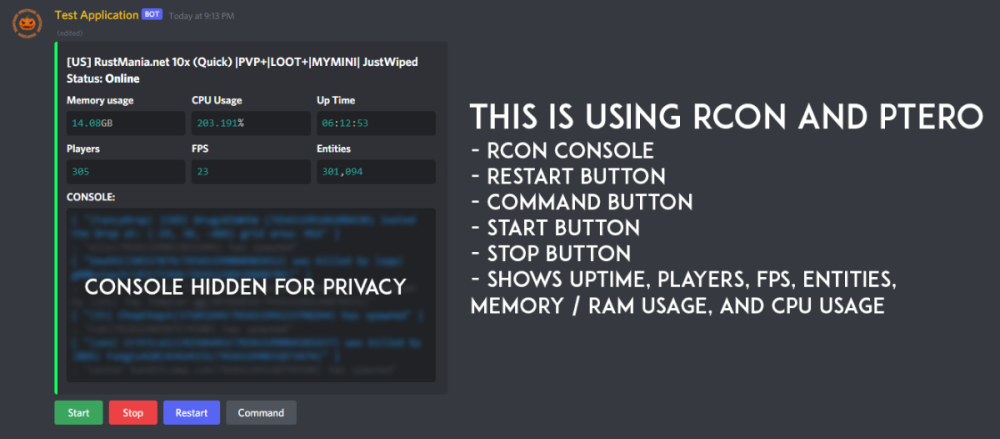Click the CPU Usage heading
Screen dimensions: 1000x439
point(217,100)
